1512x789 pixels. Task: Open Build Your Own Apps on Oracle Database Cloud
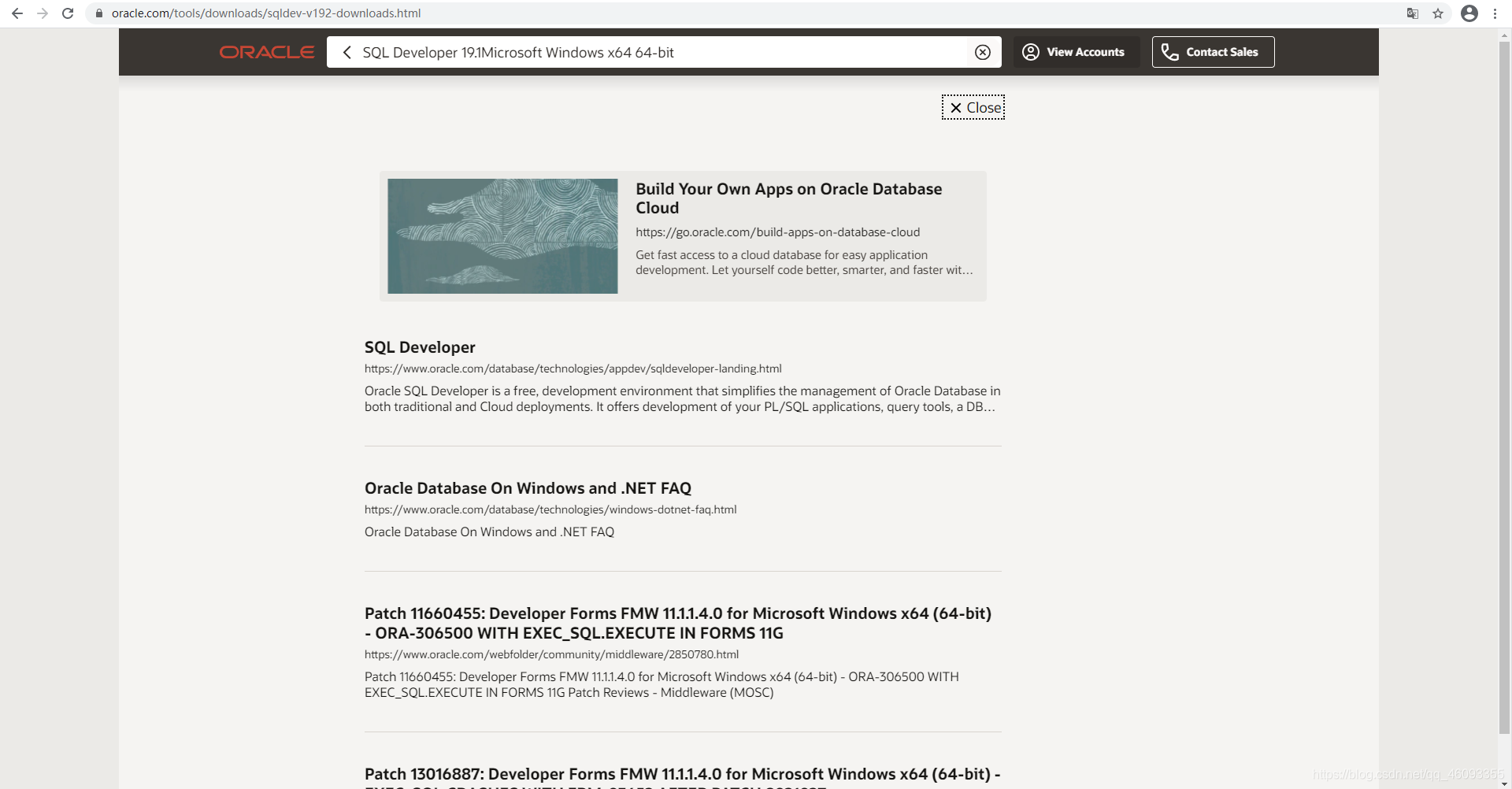coord(789,198)
